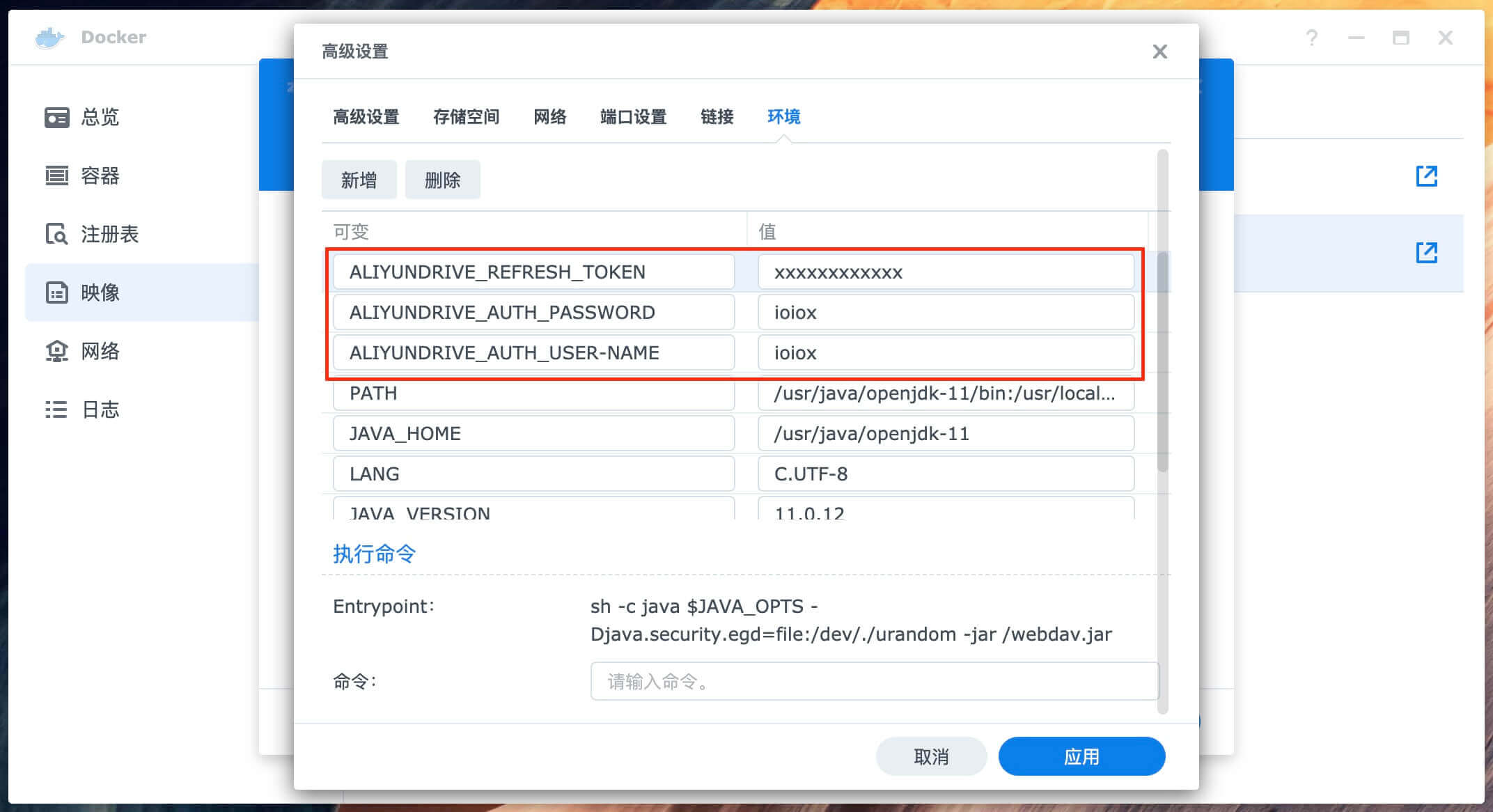Click the PATH variable name field
1493x812 pixels.
(x=534, y=393)
